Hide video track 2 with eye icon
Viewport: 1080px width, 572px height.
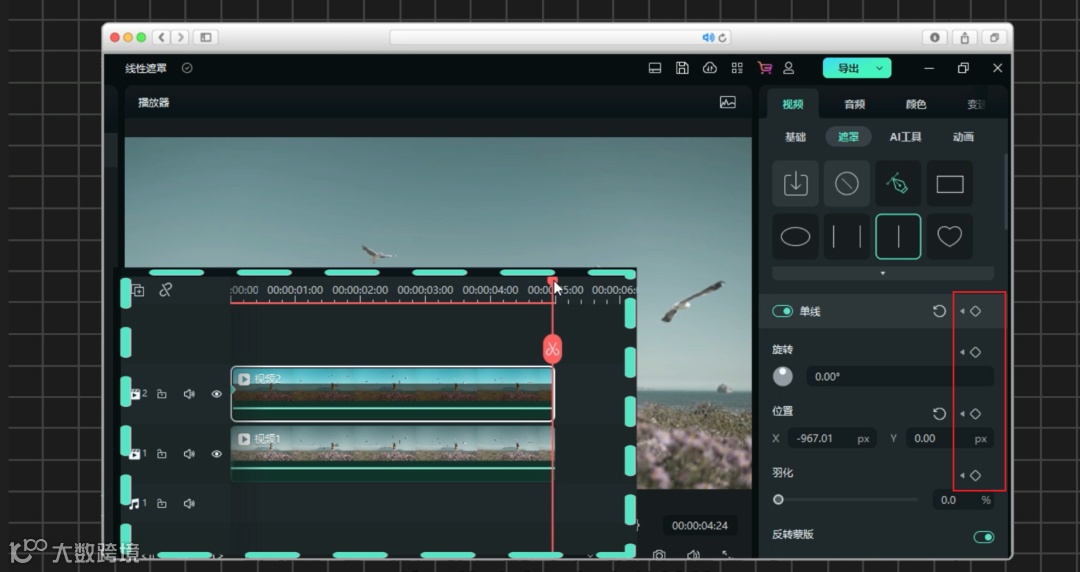tap(216, 394)
